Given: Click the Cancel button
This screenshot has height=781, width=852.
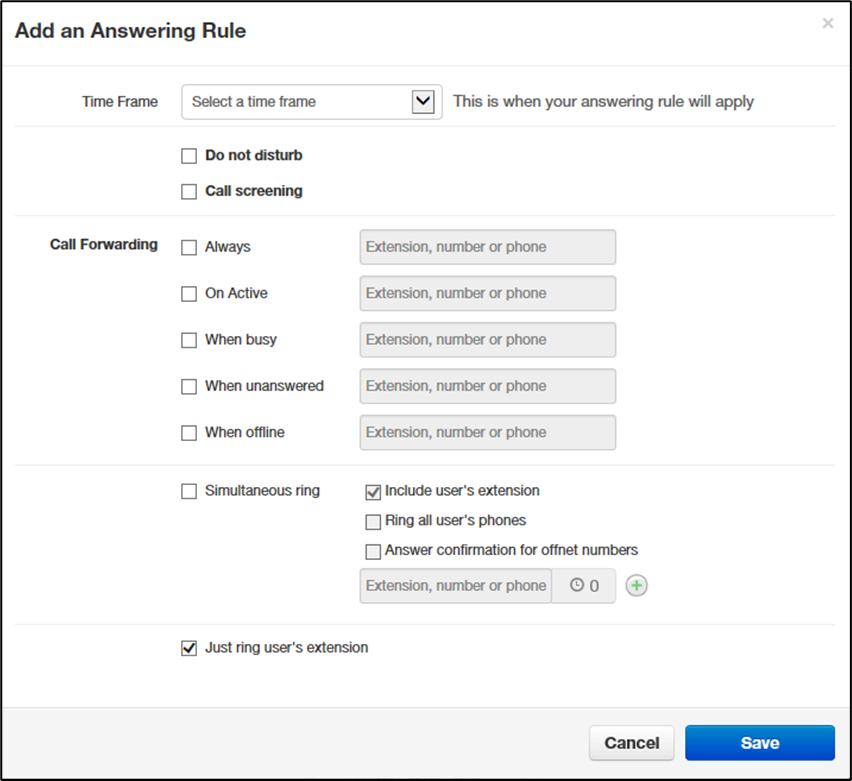Looking at the screenshot, I should click(x=631, y=743).
